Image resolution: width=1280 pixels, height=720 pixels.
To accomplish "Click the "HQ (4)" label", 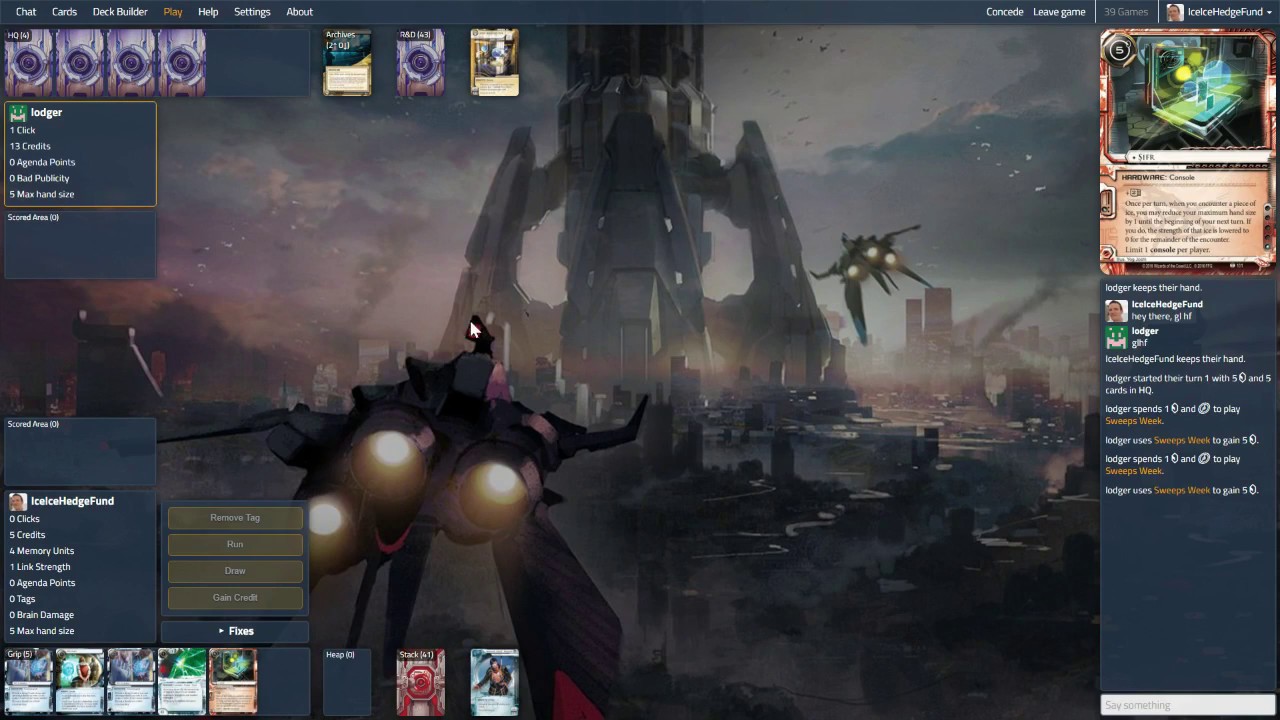I will point(18,36).
